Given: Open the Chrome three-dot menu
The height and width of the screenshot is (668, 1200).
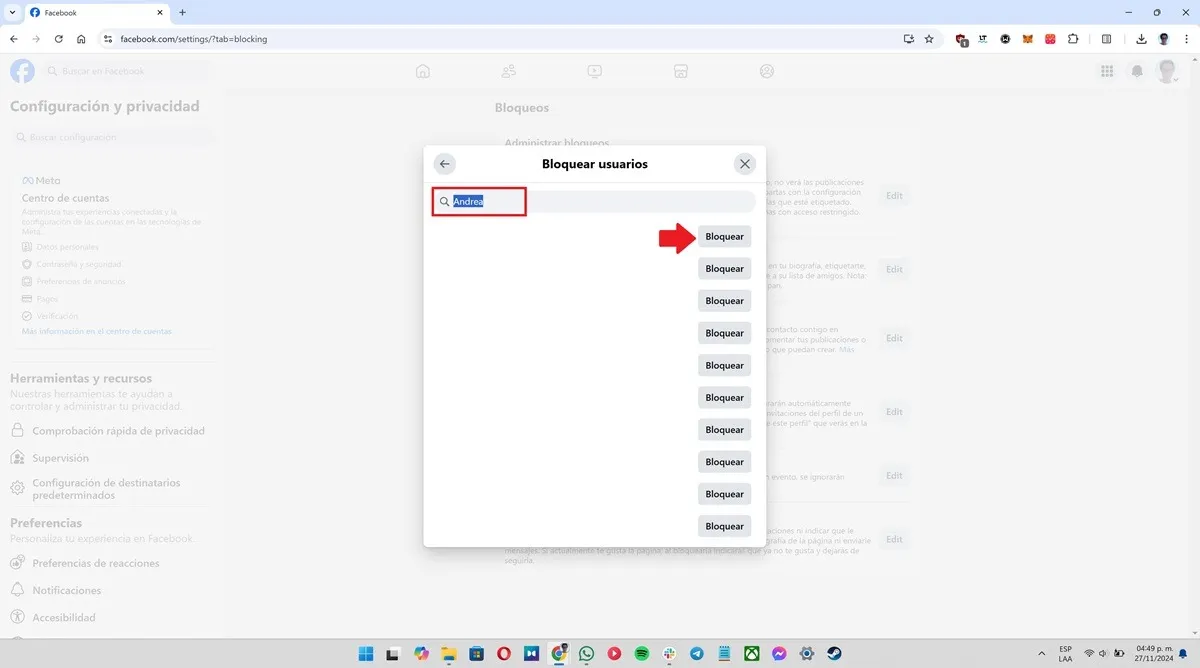Looking at the screenshot, I should 1186,39.
